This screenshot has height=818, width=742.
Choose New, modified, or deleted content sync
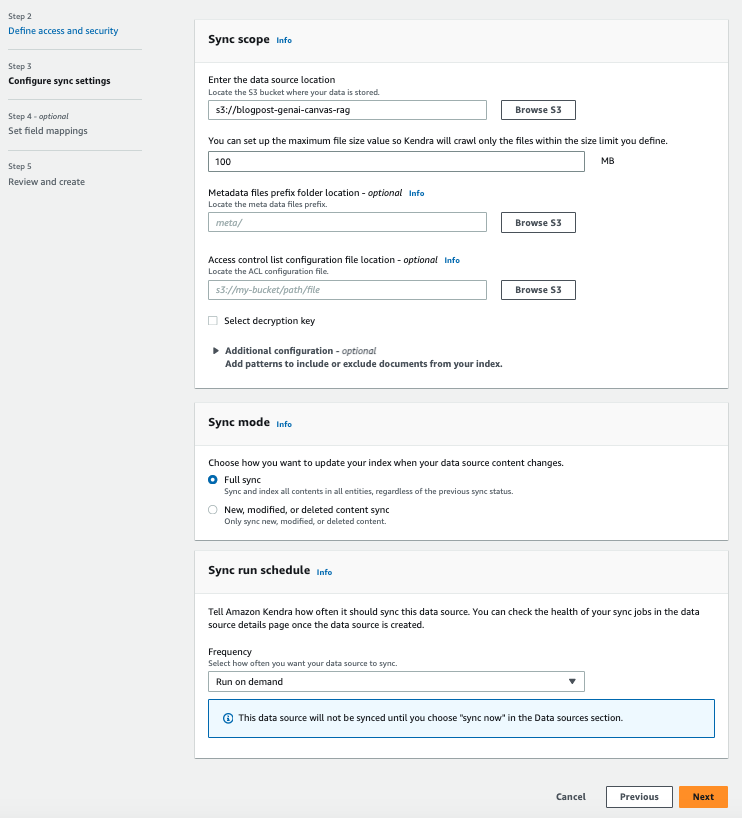click(x=213, y=510)
